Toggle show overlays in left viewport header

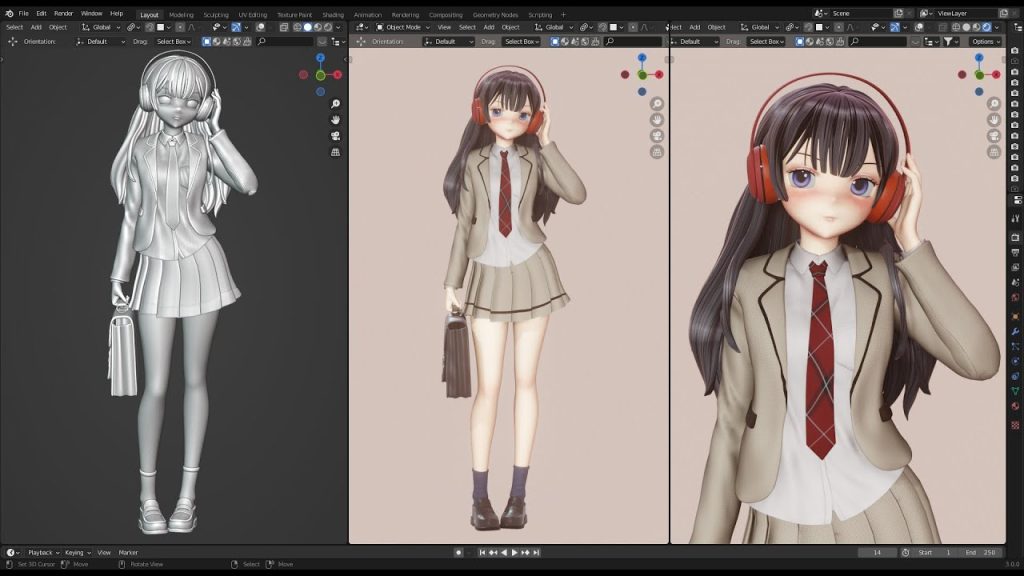[260, 27]
